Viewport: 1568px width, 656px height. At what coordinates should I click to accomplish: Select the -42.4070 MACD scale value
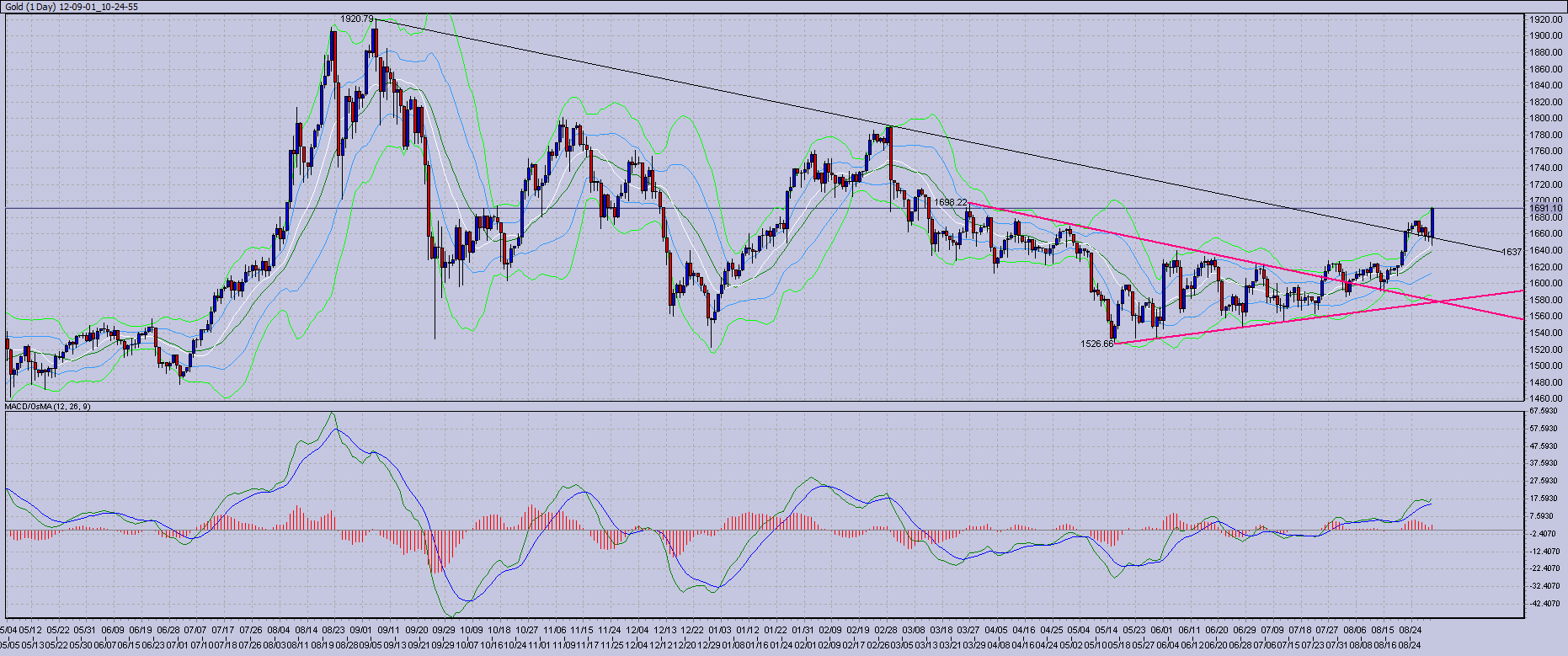[1546, 603]
